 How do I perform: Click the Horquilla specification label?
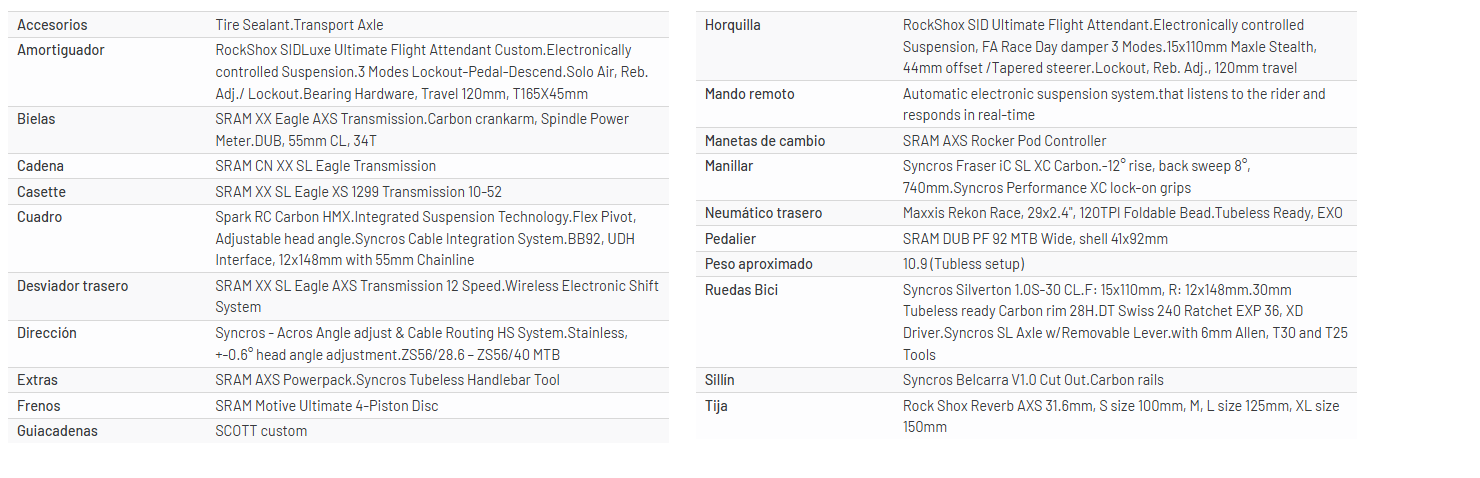(732, 25)
